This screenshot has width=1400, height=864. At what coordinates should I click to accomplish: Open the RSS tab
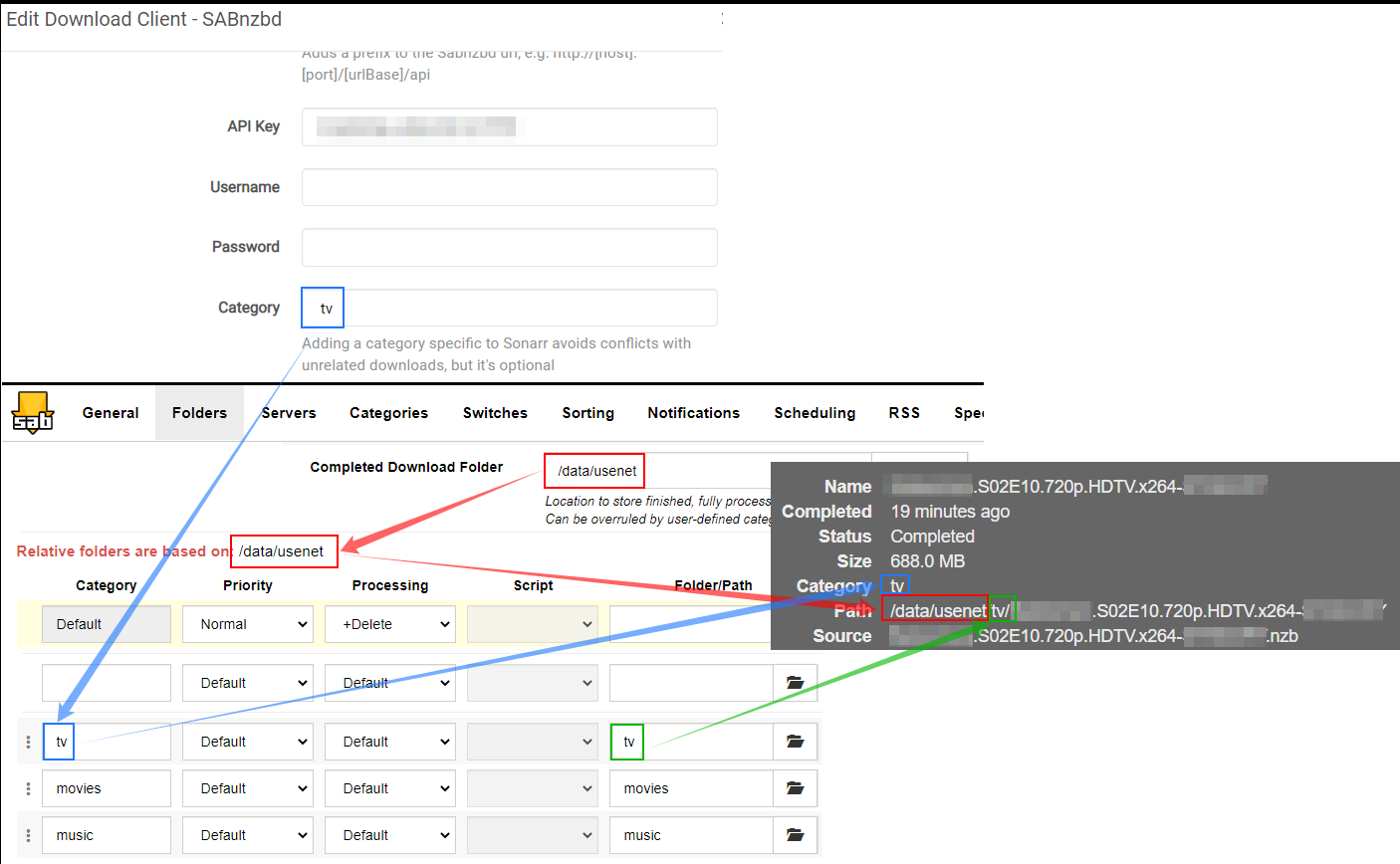[x=904, y=413]
